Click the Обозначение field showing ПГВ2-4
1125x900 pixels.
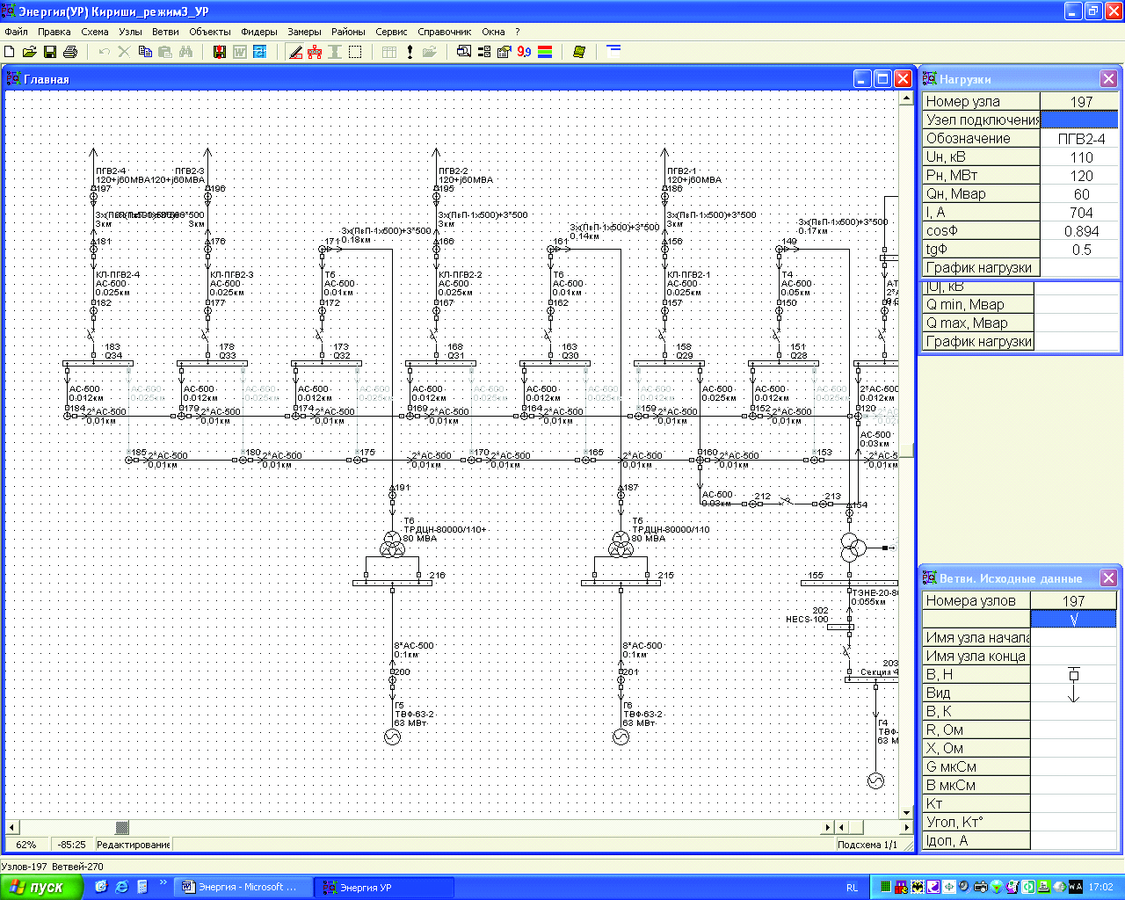point(1081,139)
